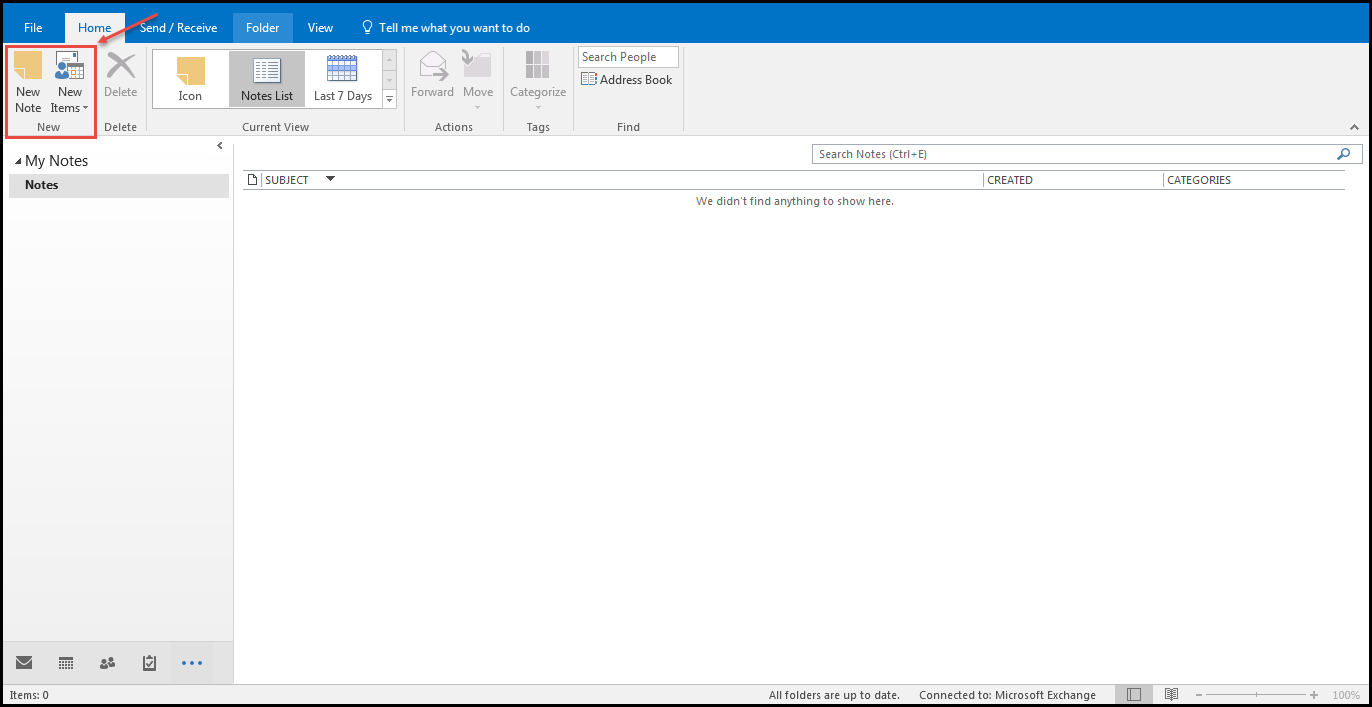Choose the Last 7 Days view
Image resolution: width=1372 pixels, height=707 pixels.
(x=342, y=79)
